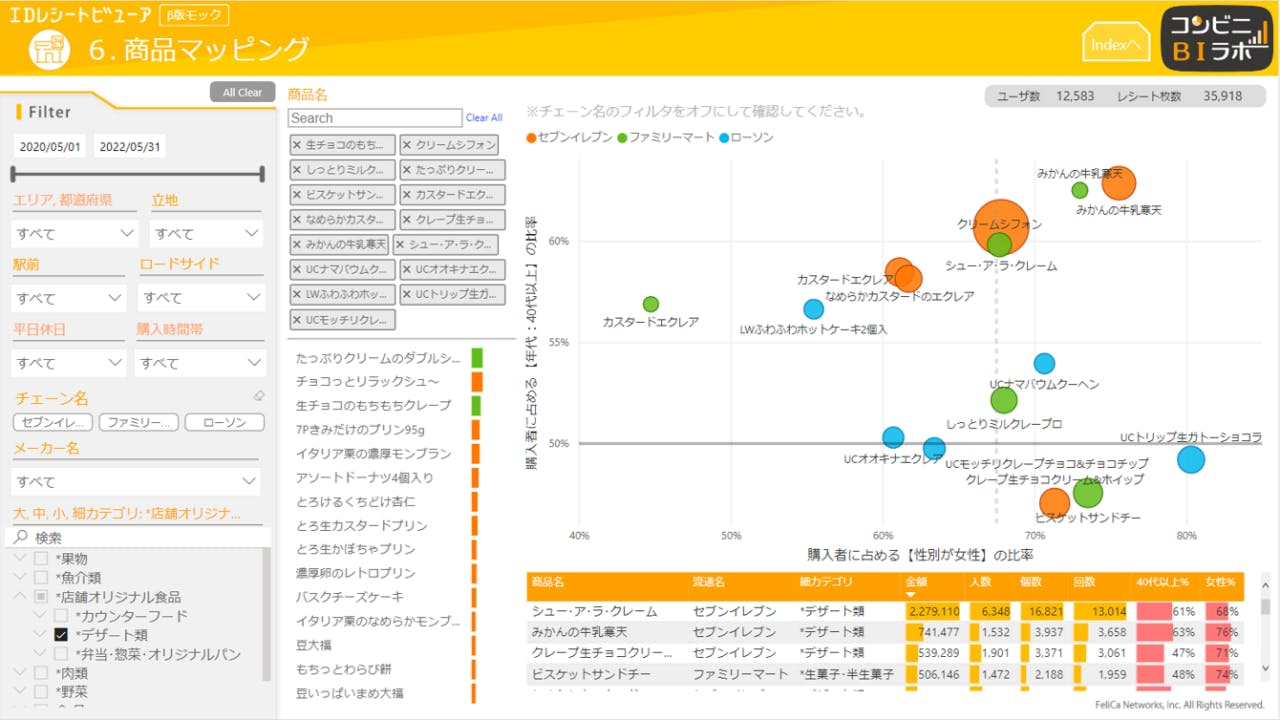This screenshot has width=1280, height=720.
Task: Clear chain selections with the eraser icon
Action: pyautogui.click(x=259, y=397)
